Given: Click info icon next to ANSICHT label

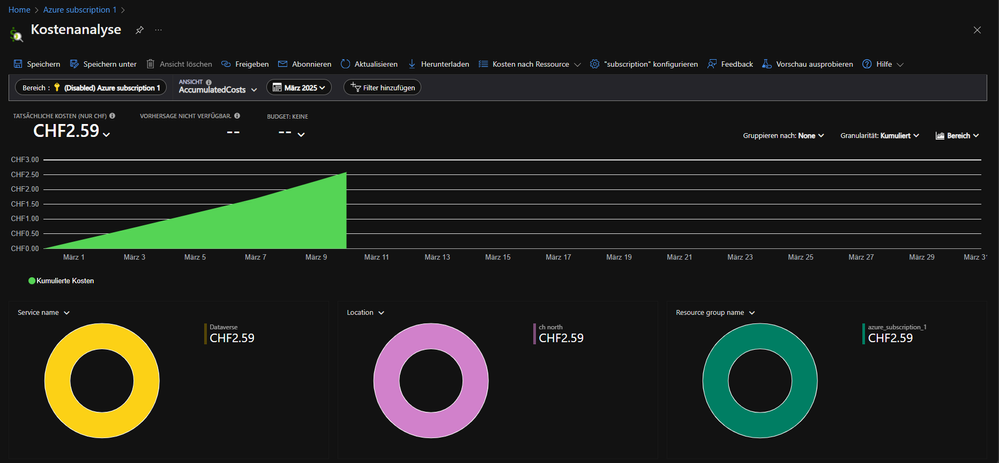Looking at the screenshot, I should click(209, 82).
